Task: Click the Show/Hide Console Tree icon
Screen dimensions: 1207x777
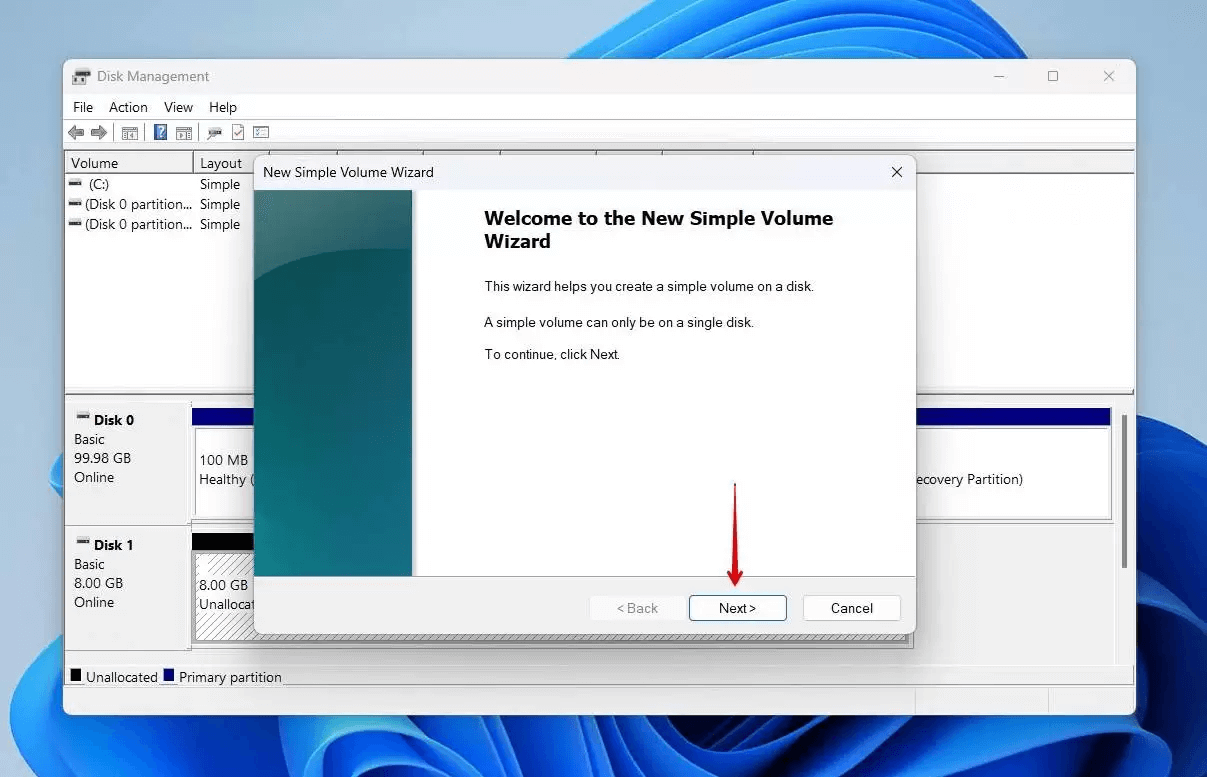Action: pos(130,133)
